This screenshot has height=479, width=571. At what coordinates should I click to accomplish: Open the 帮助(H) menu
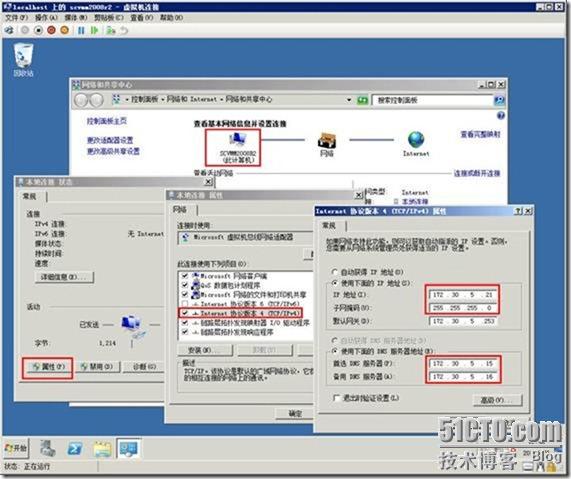(x=171, y=18)
